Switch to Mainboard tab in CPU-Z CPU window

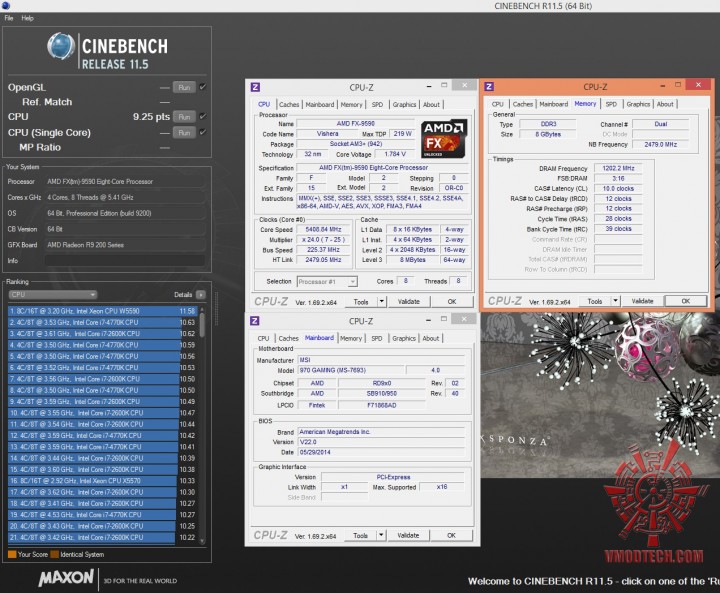point(320,104)
